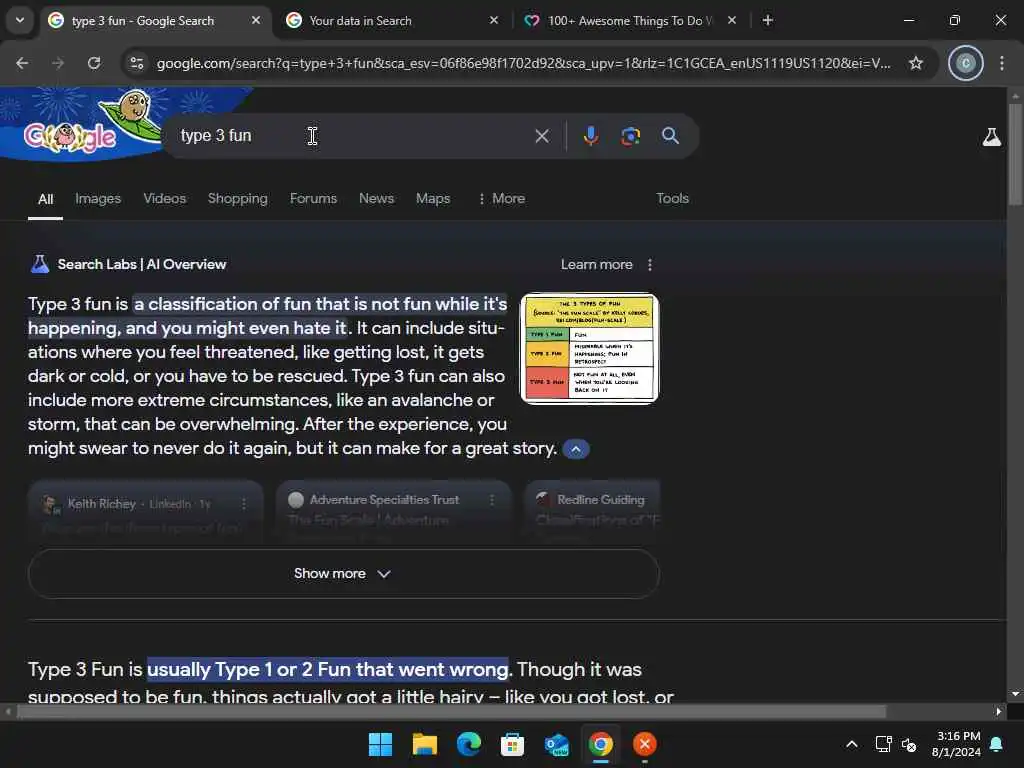This screenshot has width=1024, height=768.
Task: Show hidden system tray icons
Action: click(x=852, y=744)
